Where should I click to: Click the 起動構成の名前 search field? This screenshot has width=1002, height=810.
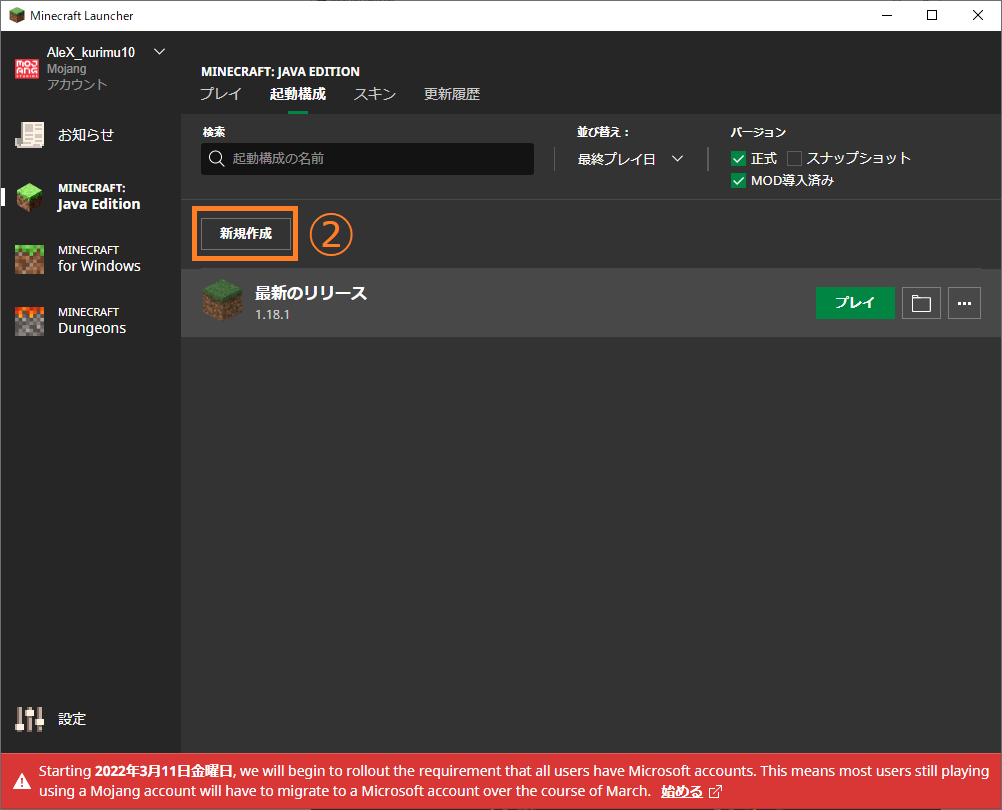tap(367, 158)
